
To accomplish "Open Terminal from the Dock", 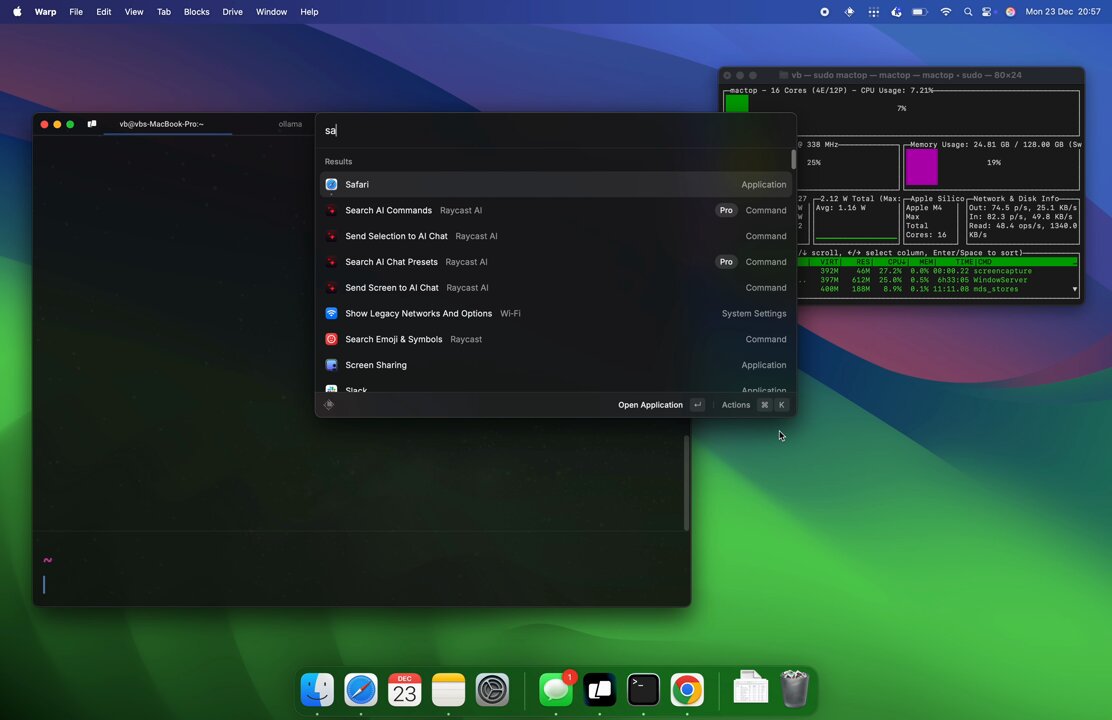I will [x=643, y=689].
